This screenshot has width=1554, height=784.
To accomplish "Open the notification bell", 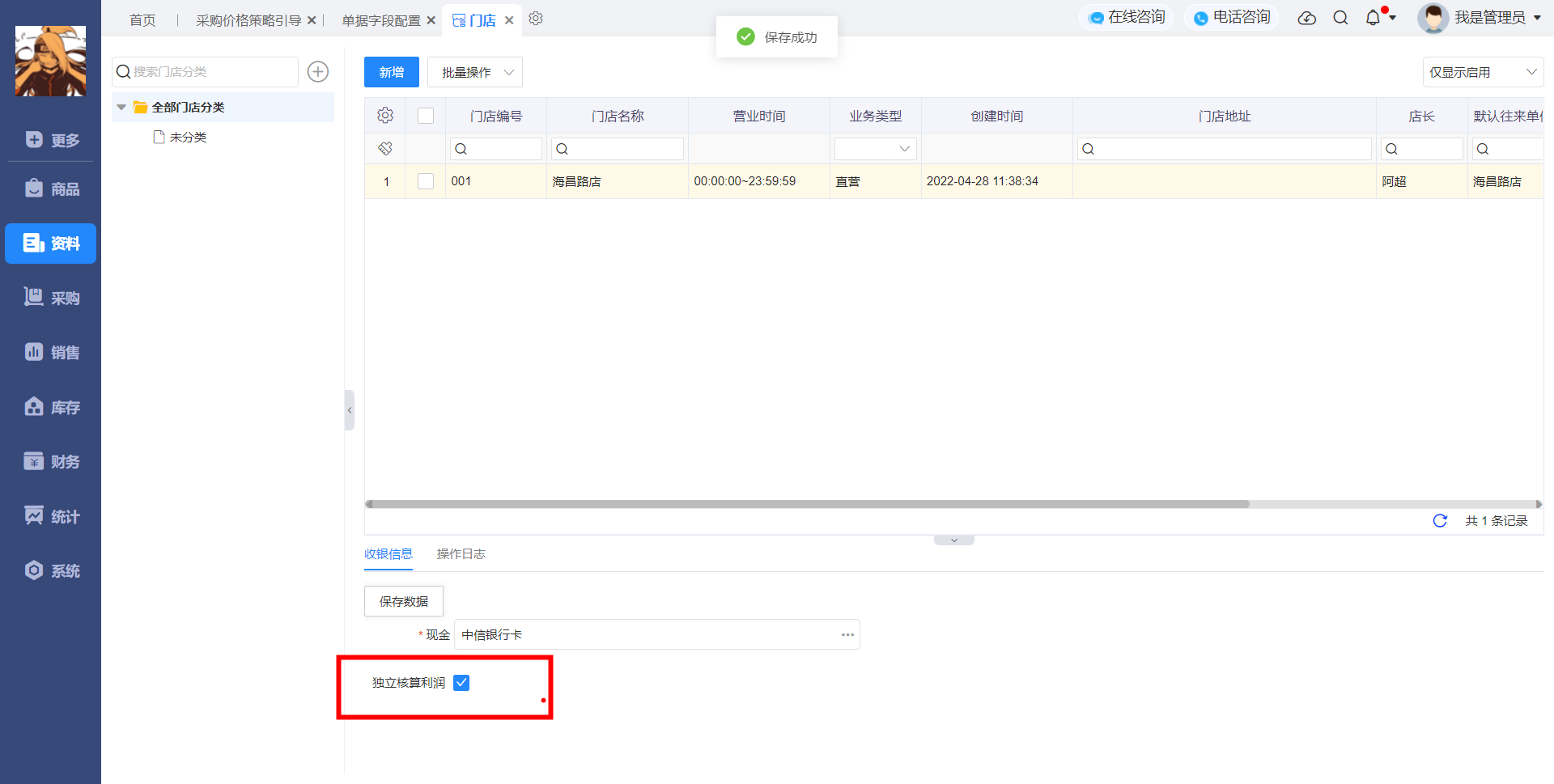I will (1373, 18).
